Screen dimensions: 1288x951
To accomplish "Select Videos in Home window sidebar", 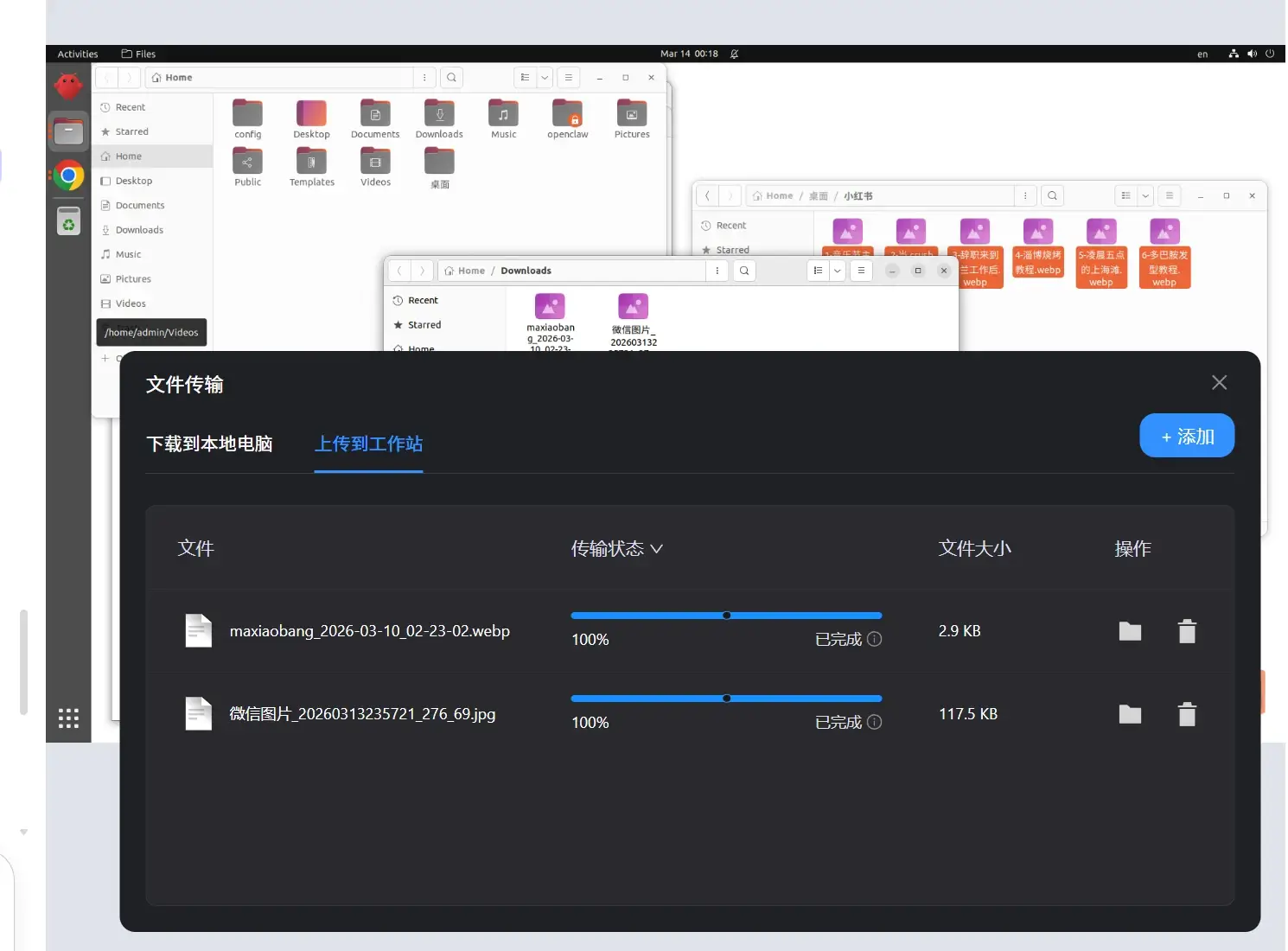I will tap(152, 303).
